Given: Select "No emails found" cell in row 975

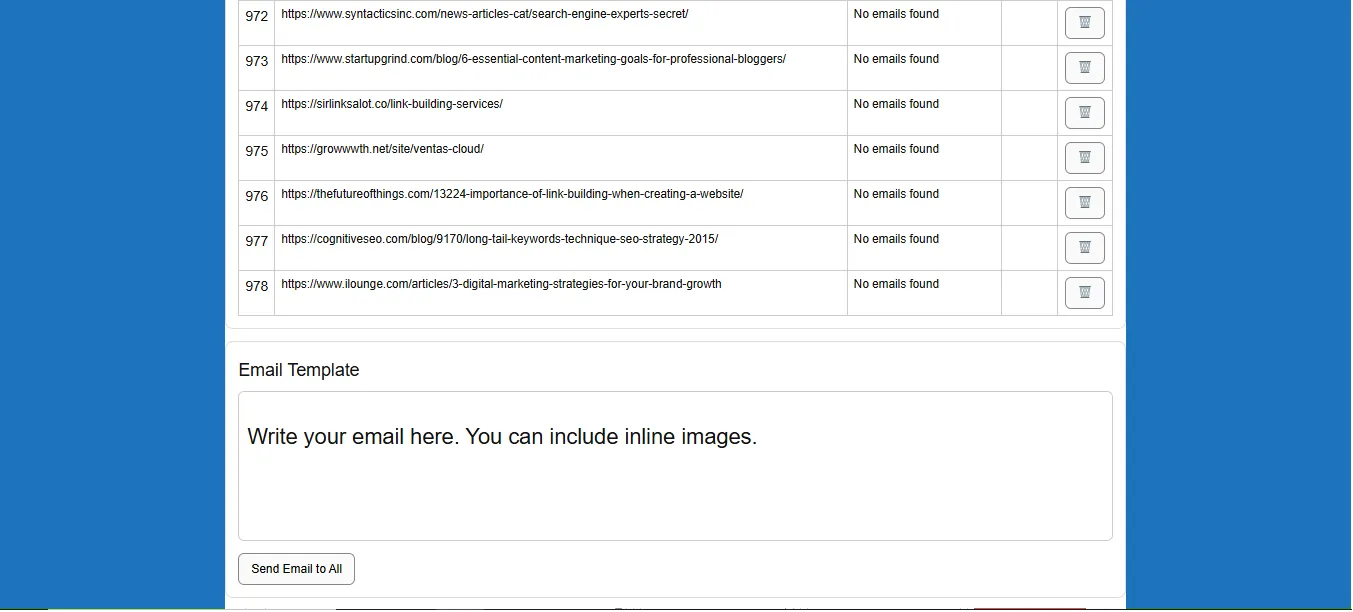Looking at the screenshot, I should click(896, 149).
